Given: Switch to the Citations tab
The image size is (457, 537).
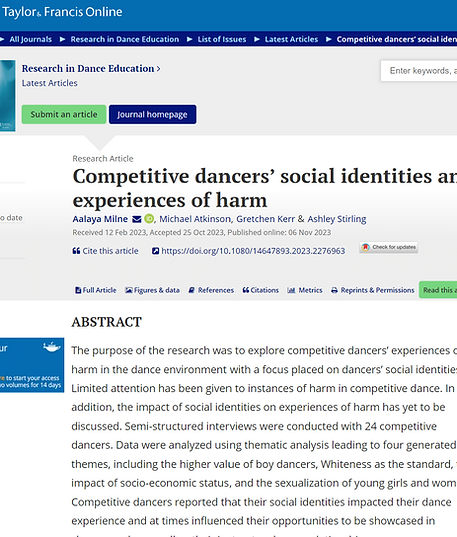Looking at the screenshot, I should click(260, 290).
